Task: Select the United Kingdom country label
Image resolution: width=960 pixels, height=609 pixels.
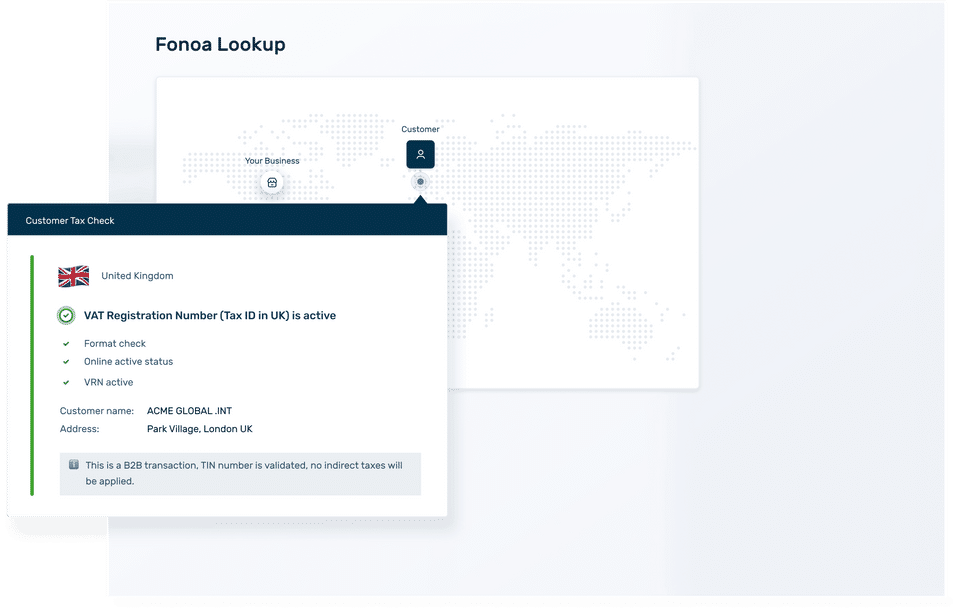Action: click(137, 276)
